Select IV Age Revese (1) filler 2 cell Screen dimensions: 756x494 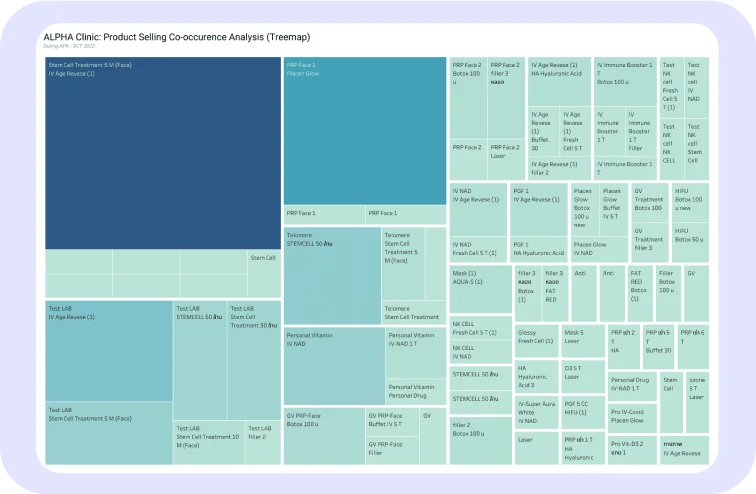click(x=559, y=168)
